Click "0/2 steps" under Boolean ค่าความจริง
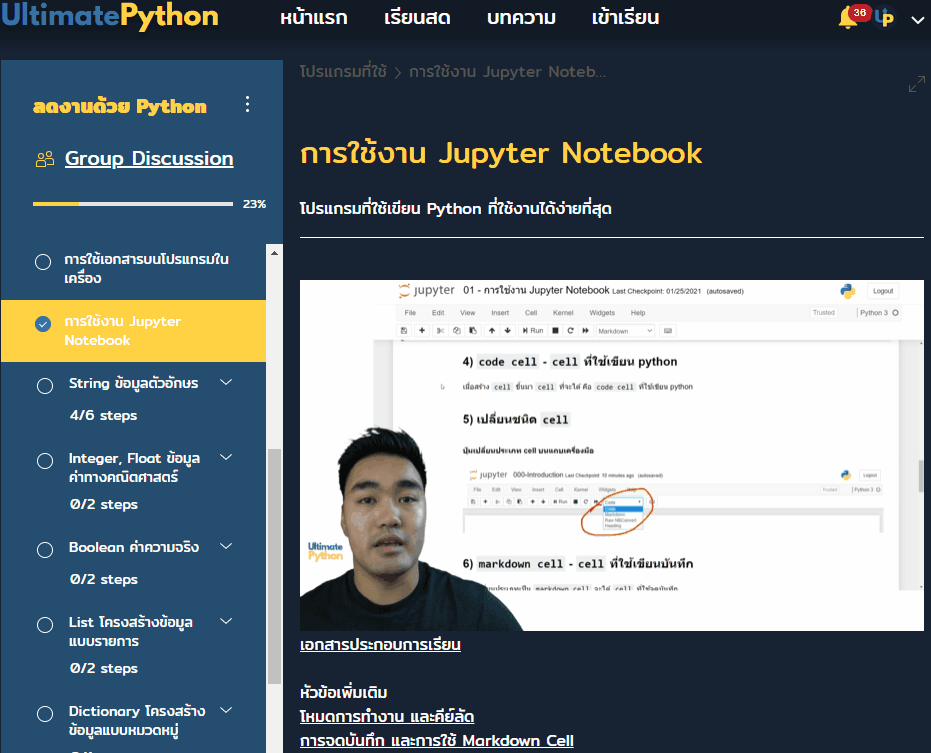The image size is (931, 753). [x=103, y=579]
